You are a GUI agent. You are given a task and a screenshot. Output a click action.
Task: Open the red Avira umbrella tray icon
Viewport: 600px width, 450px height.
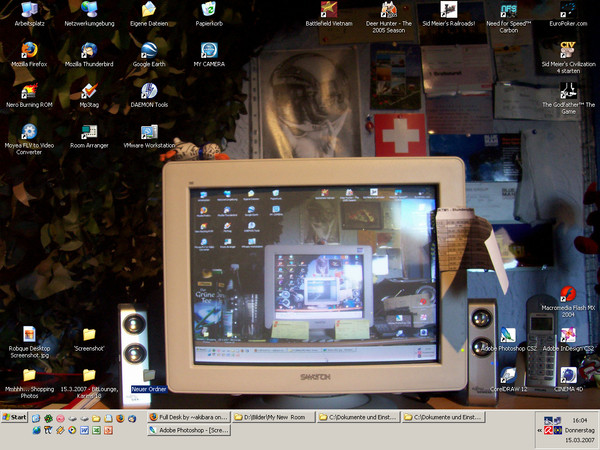(548, 430)
